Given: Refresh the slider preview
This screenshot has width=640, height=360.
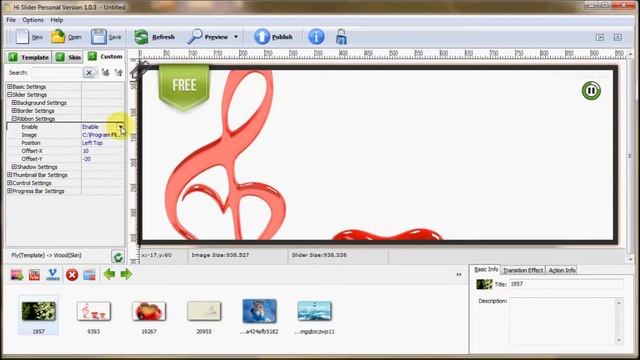Looking at the screenshot, I should click(154, 37).
